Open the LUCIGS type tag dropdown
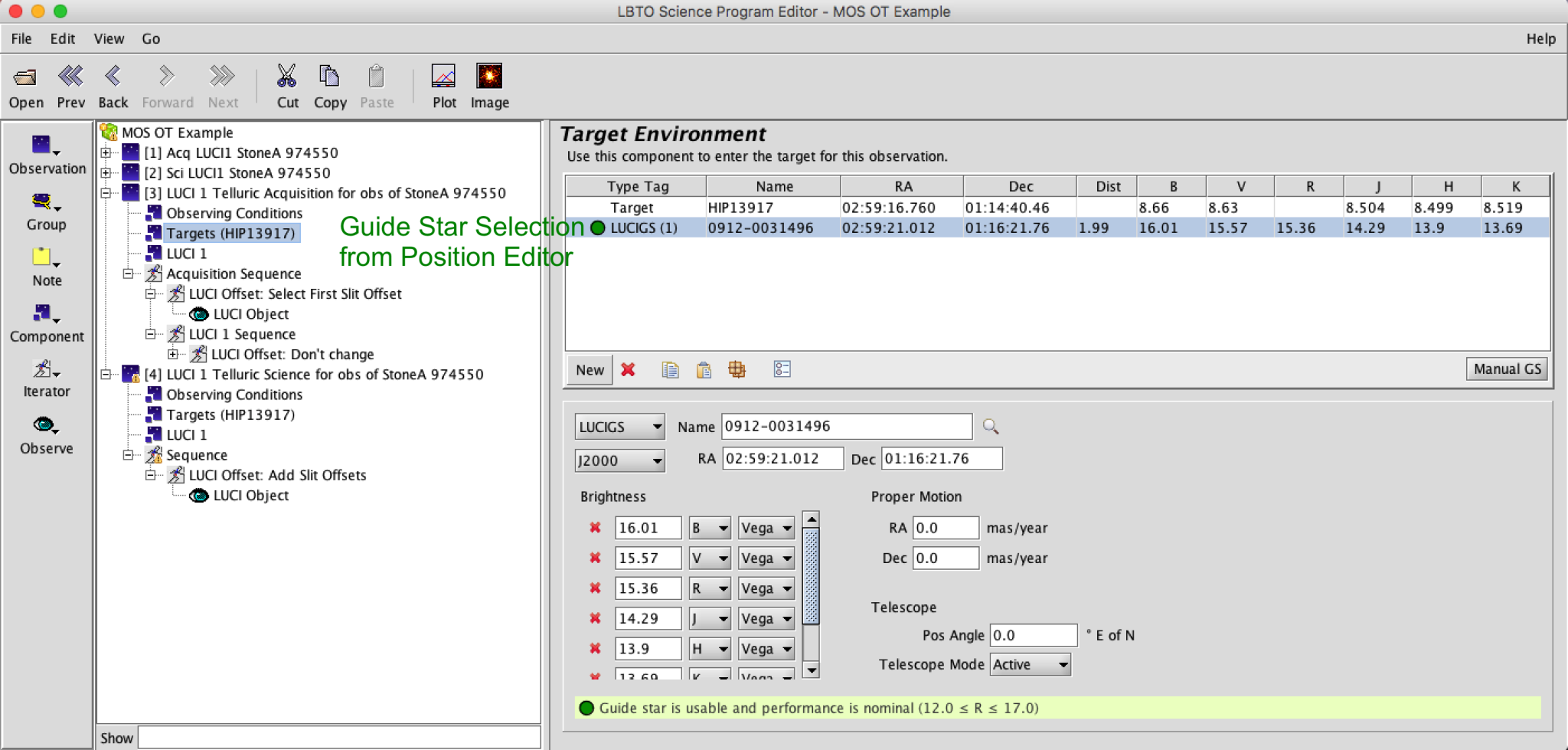Viewport: 1568px width, 750px height. click(619, 427)
